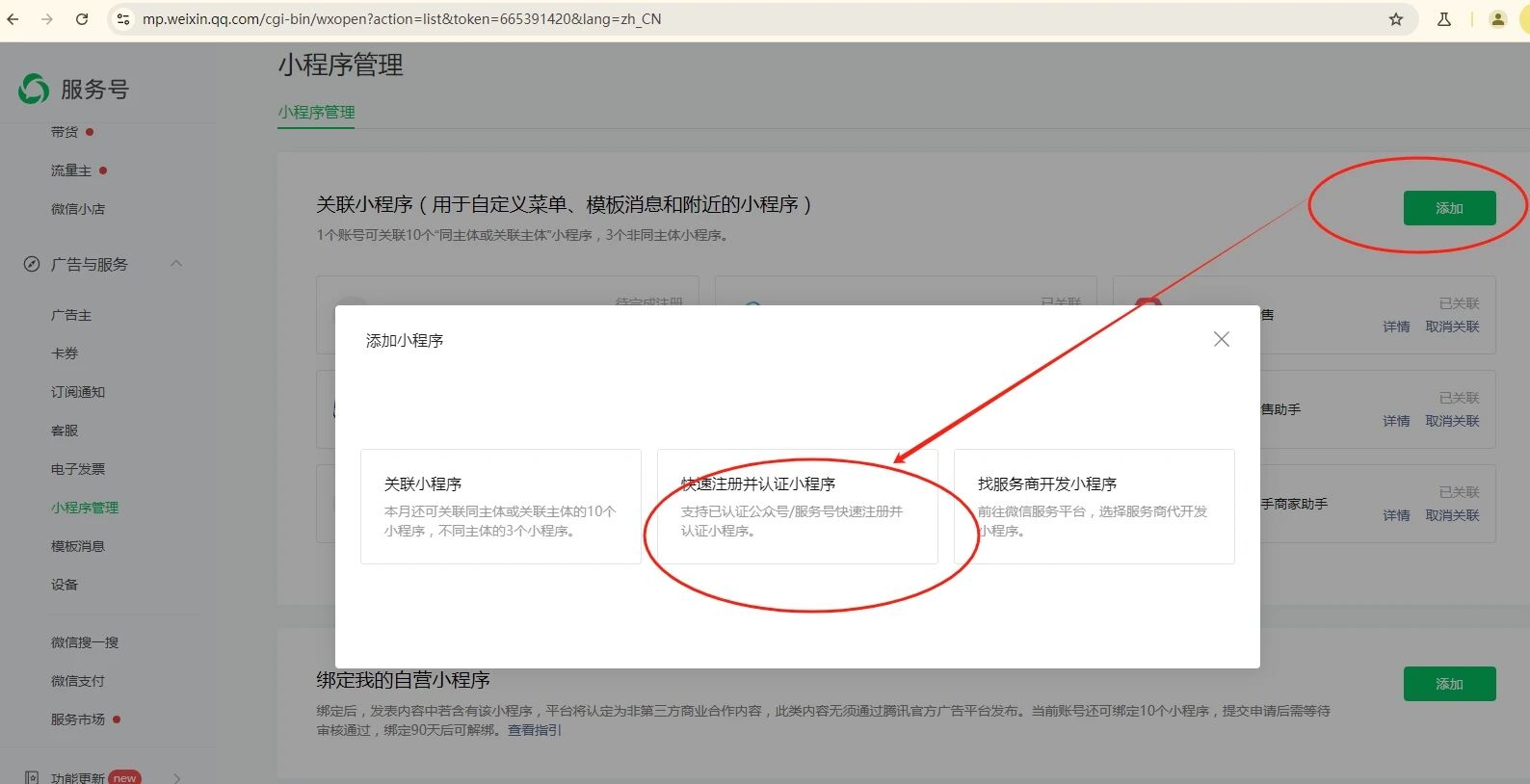Screen dimensions: 1530x784
Task: Click the green 服务号 logo
Action: point(34,89)
